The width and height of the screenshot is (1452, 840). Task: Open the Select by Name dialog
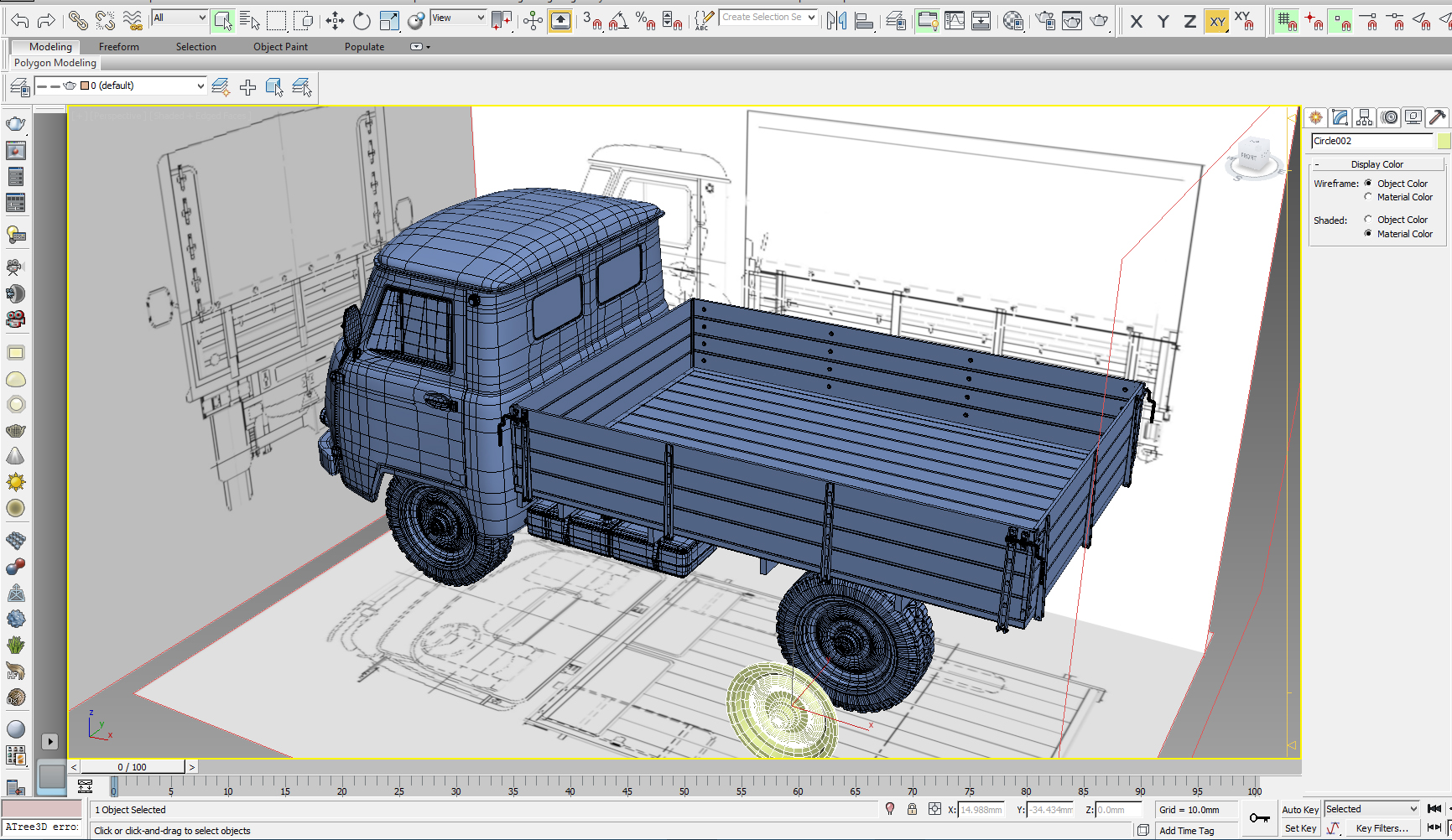point(250,20)
